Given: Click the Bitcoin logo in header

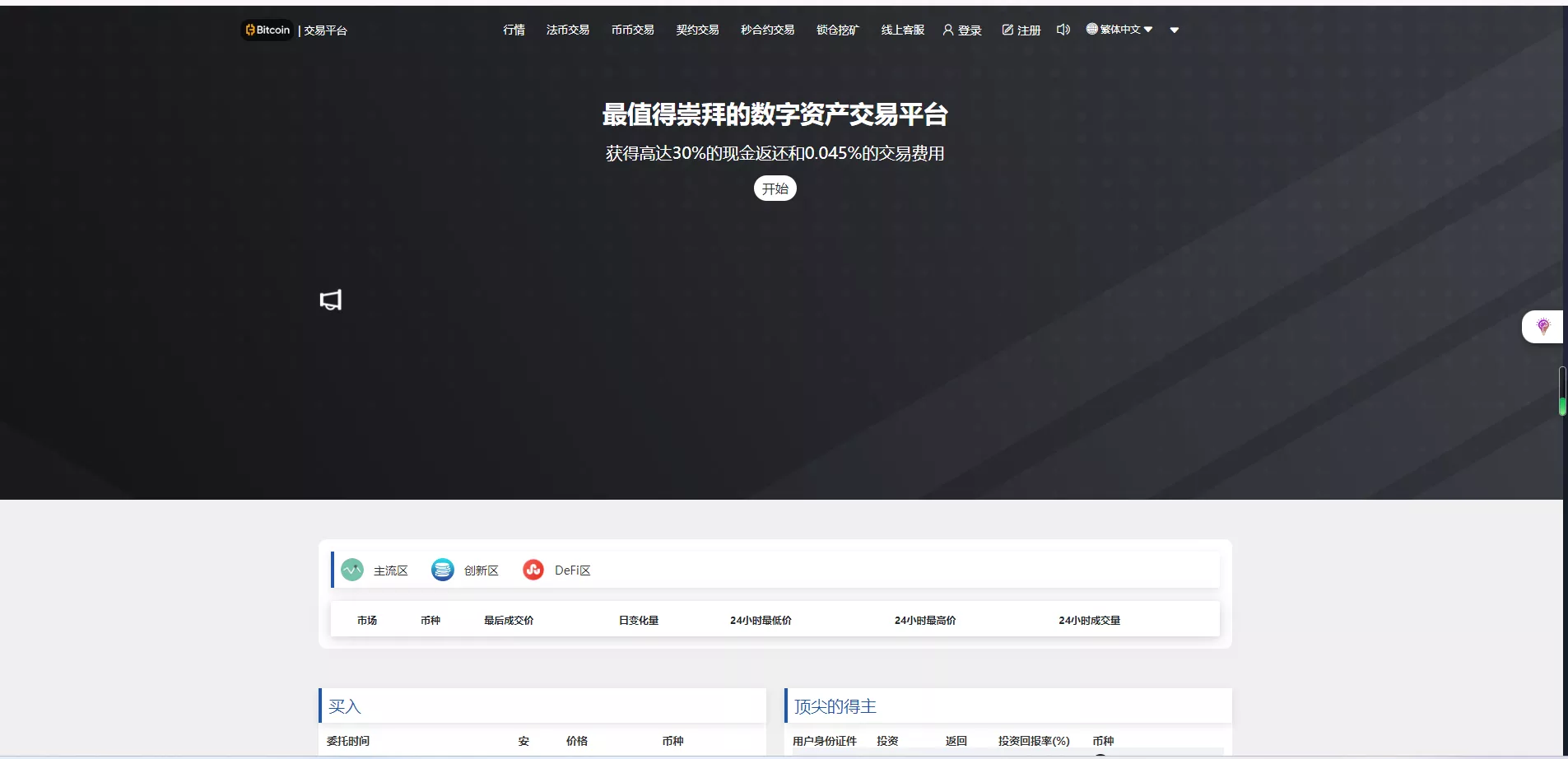Looking at the screenshot, I should coord(268,30).
